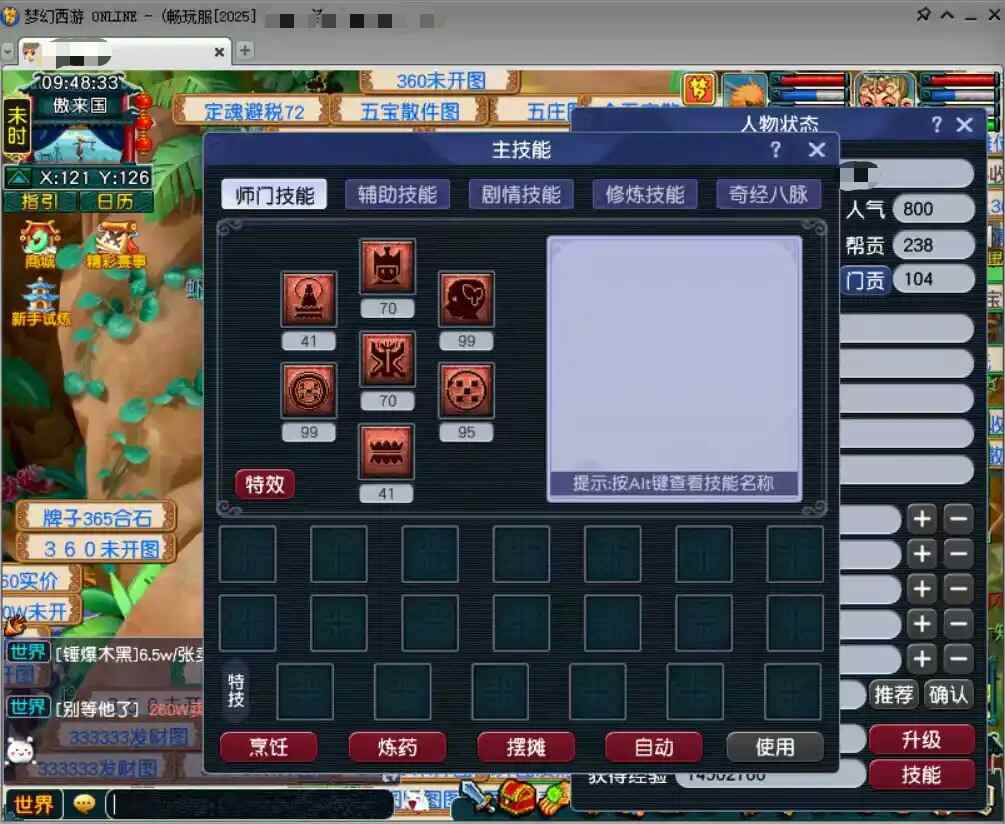Image resolution: width=1005 pixels, height=824 pixels.
Task: Open the treasure chest inventory icon
Action: tap(516, 798)
